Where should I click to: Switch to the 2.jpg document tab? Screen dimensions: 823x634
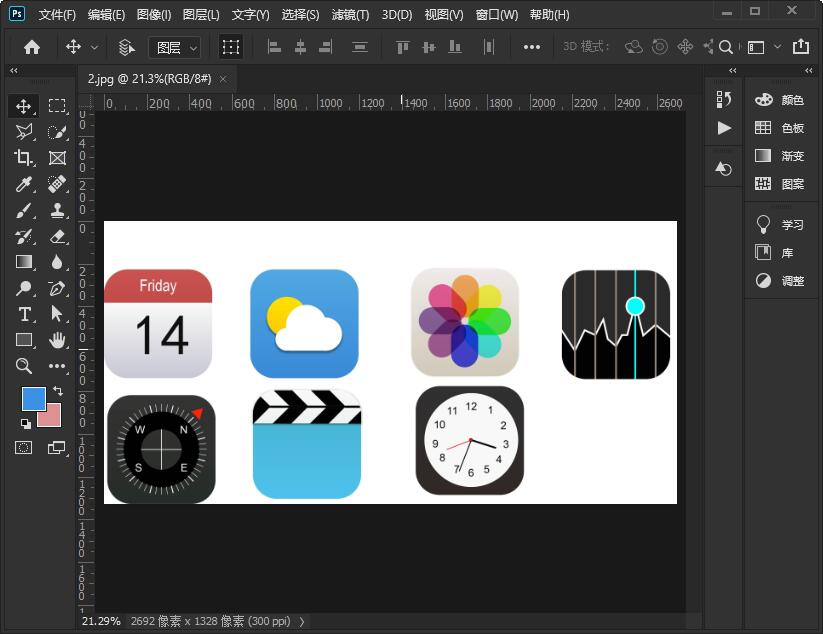coord(149,79)
